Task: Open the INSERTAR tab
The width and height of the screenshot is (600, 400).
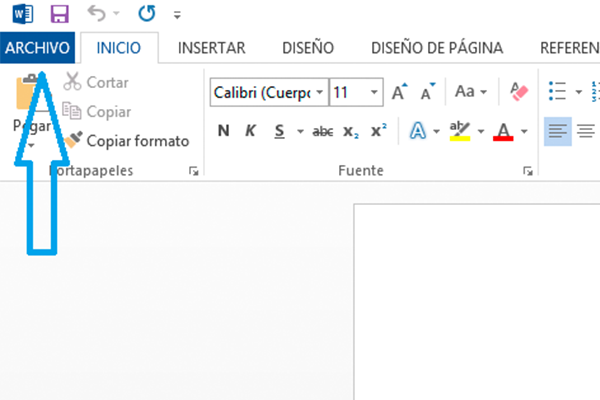Action: click(x=212, y=48)
